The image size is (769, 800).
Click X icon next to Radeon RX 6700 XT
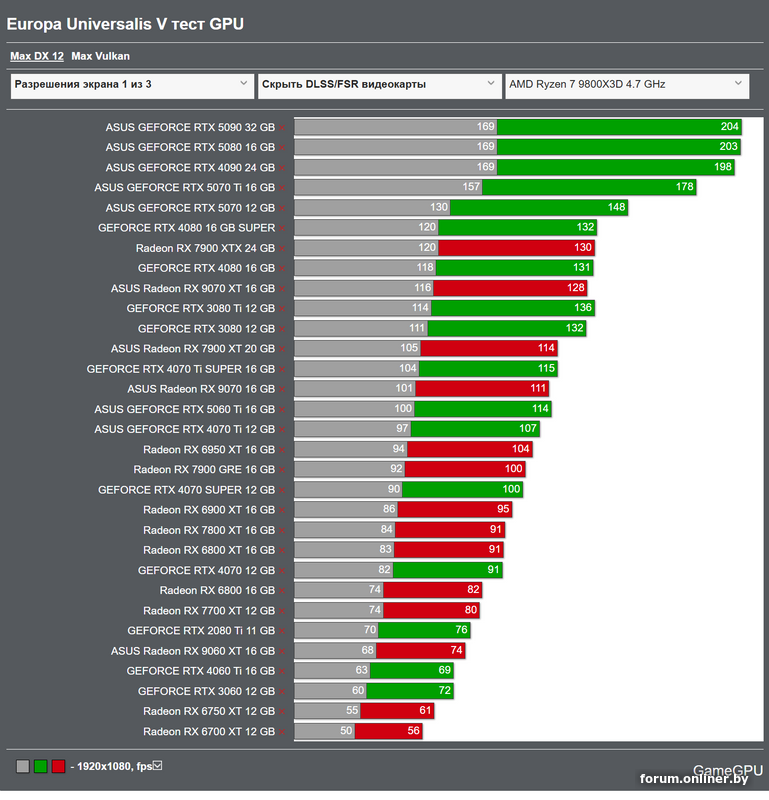click(x=282, y=732)
